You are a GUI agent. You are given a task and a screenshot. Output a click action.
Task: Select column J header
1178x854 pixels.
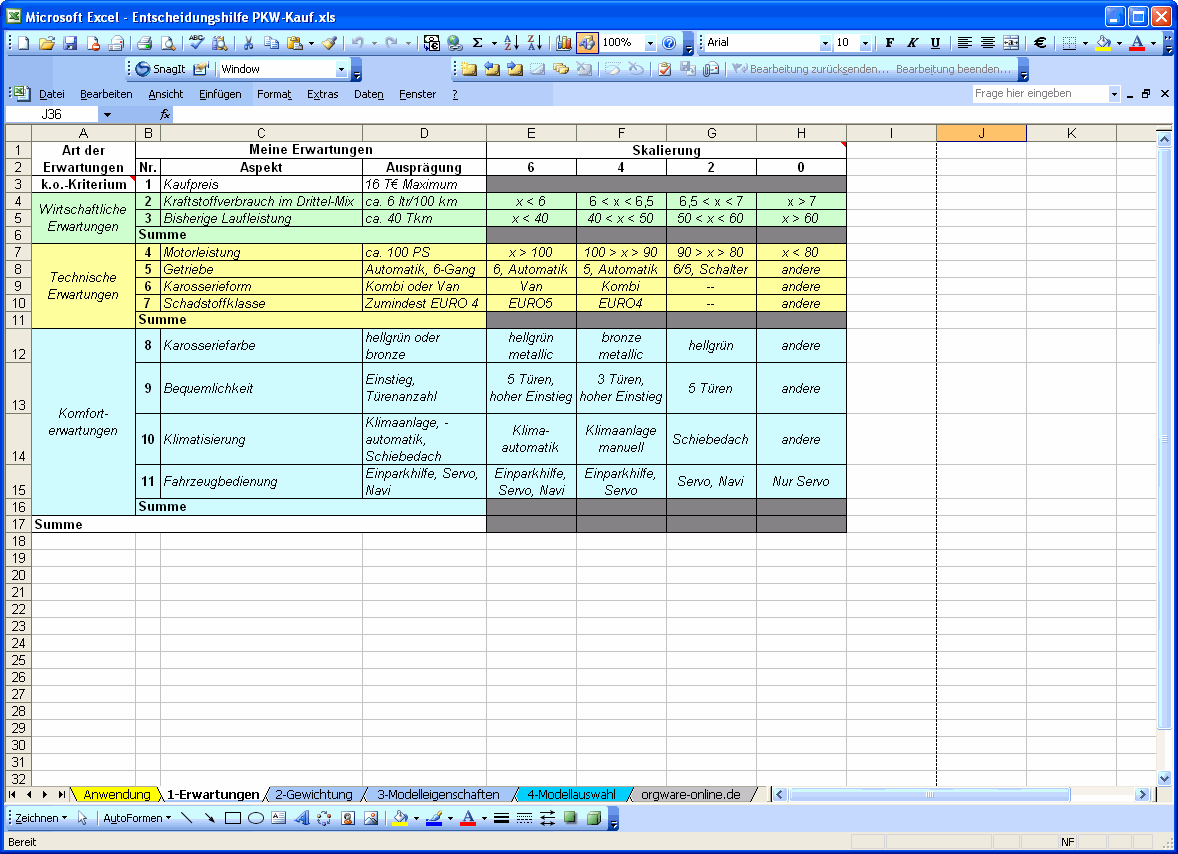coord(981,133)
